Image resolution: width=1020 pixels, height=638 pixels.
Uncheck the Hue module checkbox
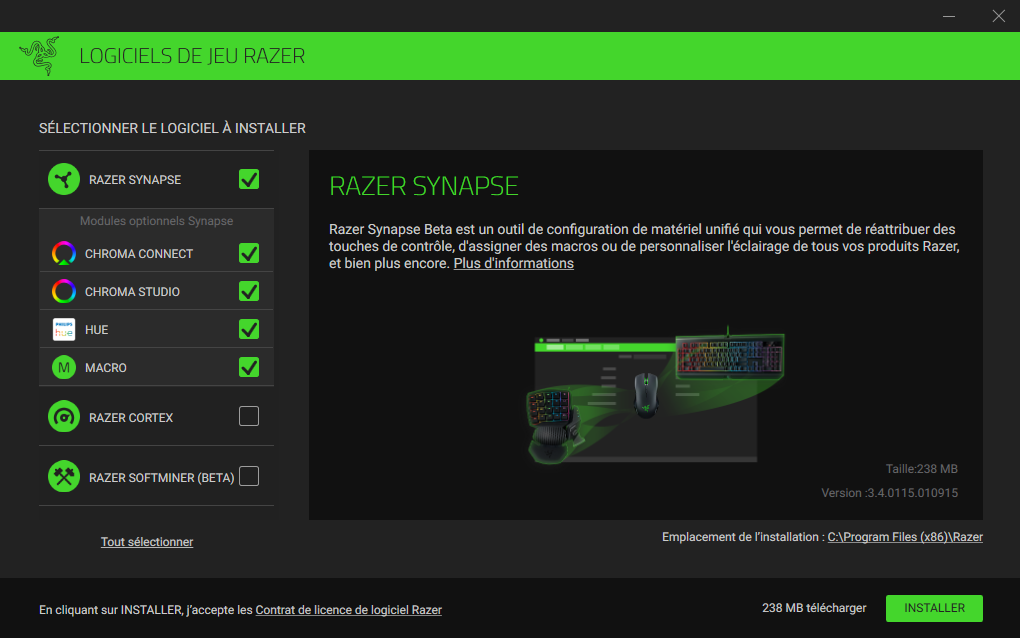[249, 329]
